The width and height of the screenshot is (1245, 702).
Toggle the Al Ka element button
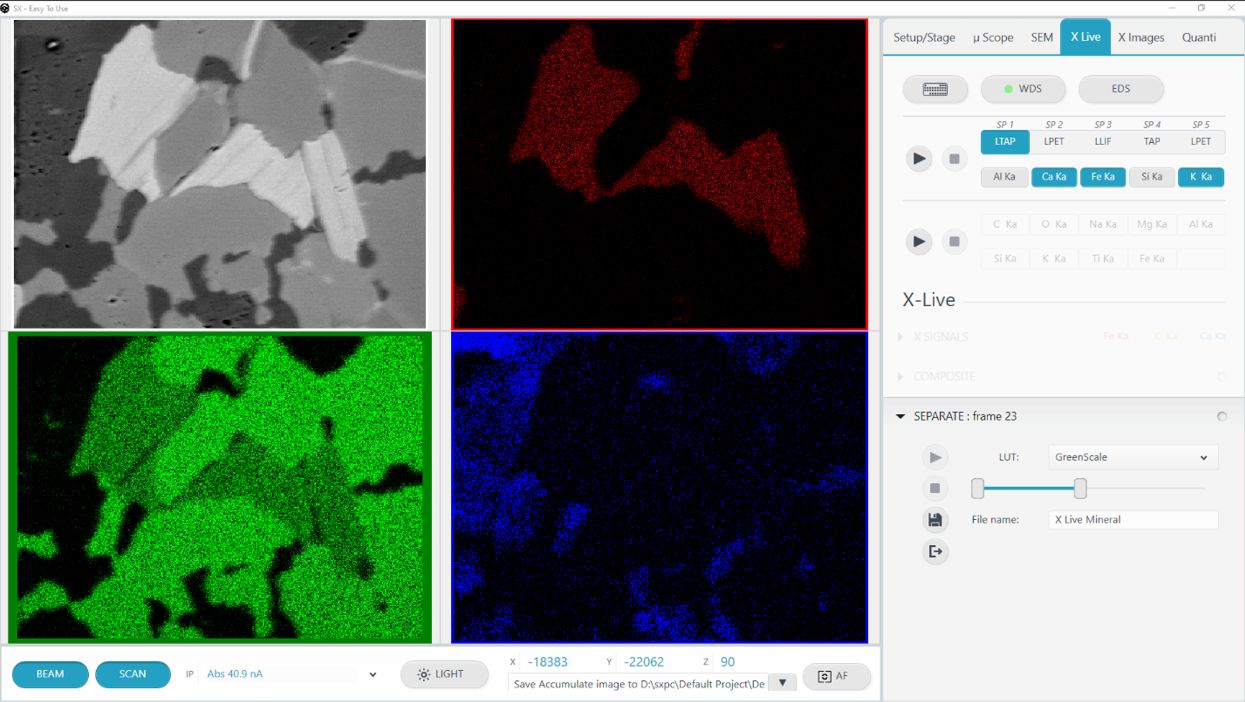point(1004,177)
